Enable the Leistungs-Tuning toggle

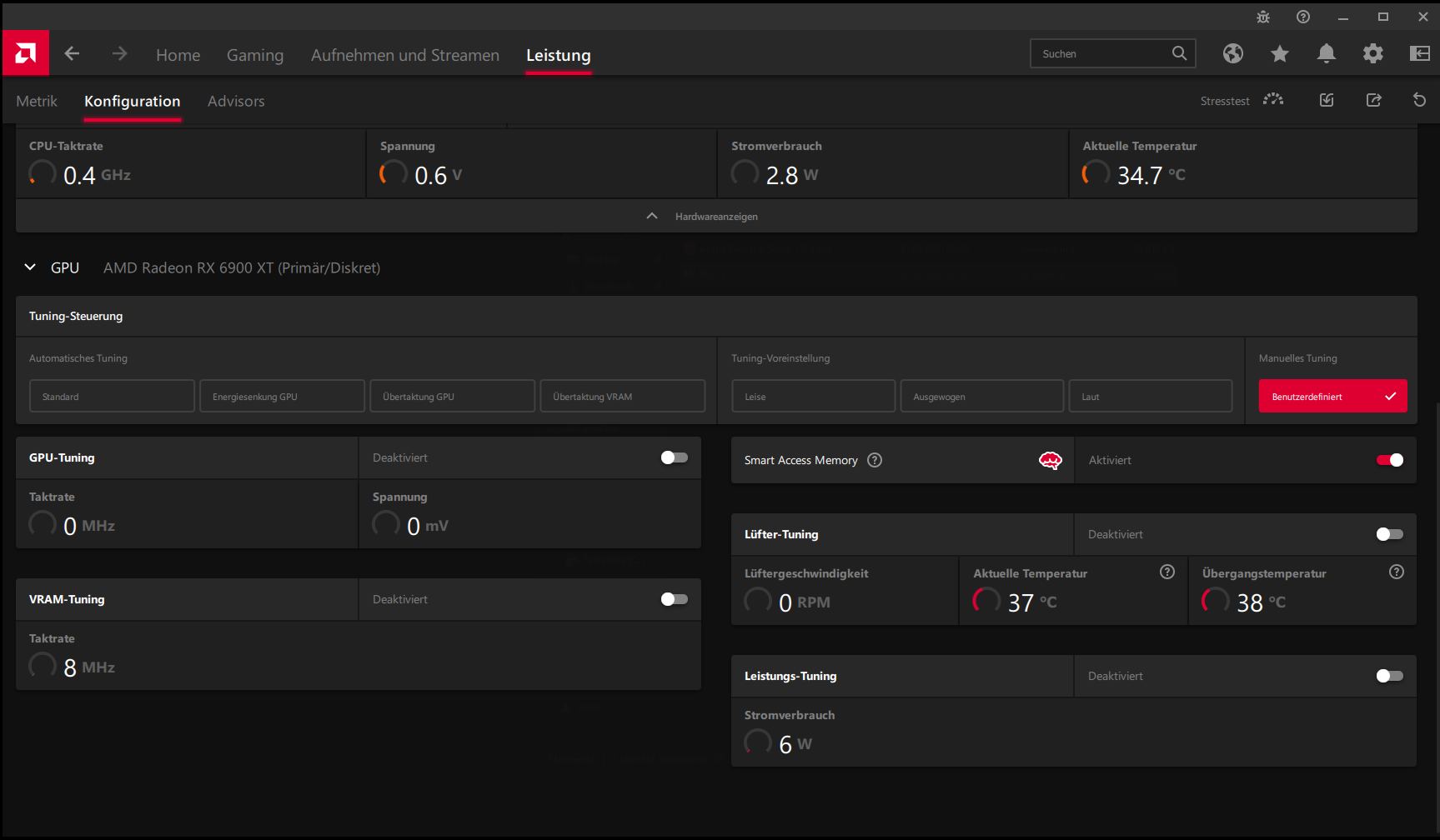[x=1390, y=676]
